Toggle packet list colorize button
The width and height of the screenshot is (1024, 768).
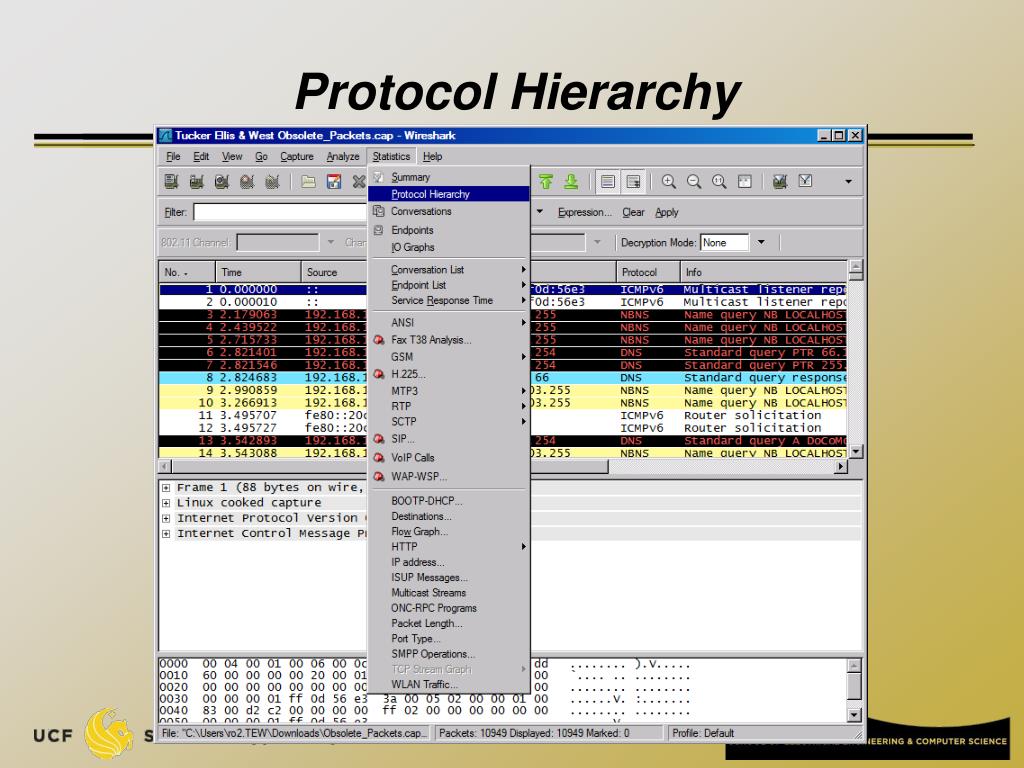click(607, 182)
